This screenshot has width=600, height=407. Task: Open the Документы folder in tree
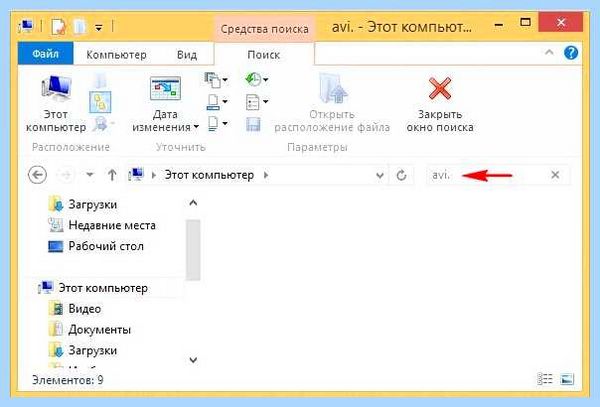(90, 329)
